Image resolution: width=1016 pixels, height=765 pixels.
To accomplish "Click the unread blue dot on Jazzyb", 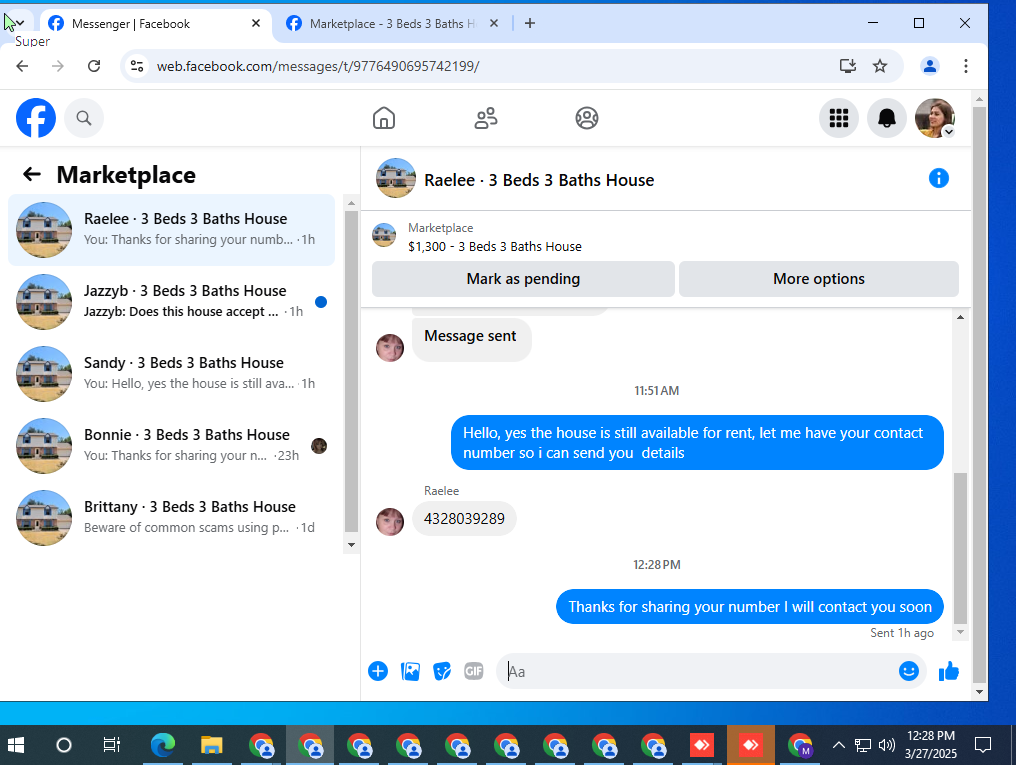I will pos(321,301).
